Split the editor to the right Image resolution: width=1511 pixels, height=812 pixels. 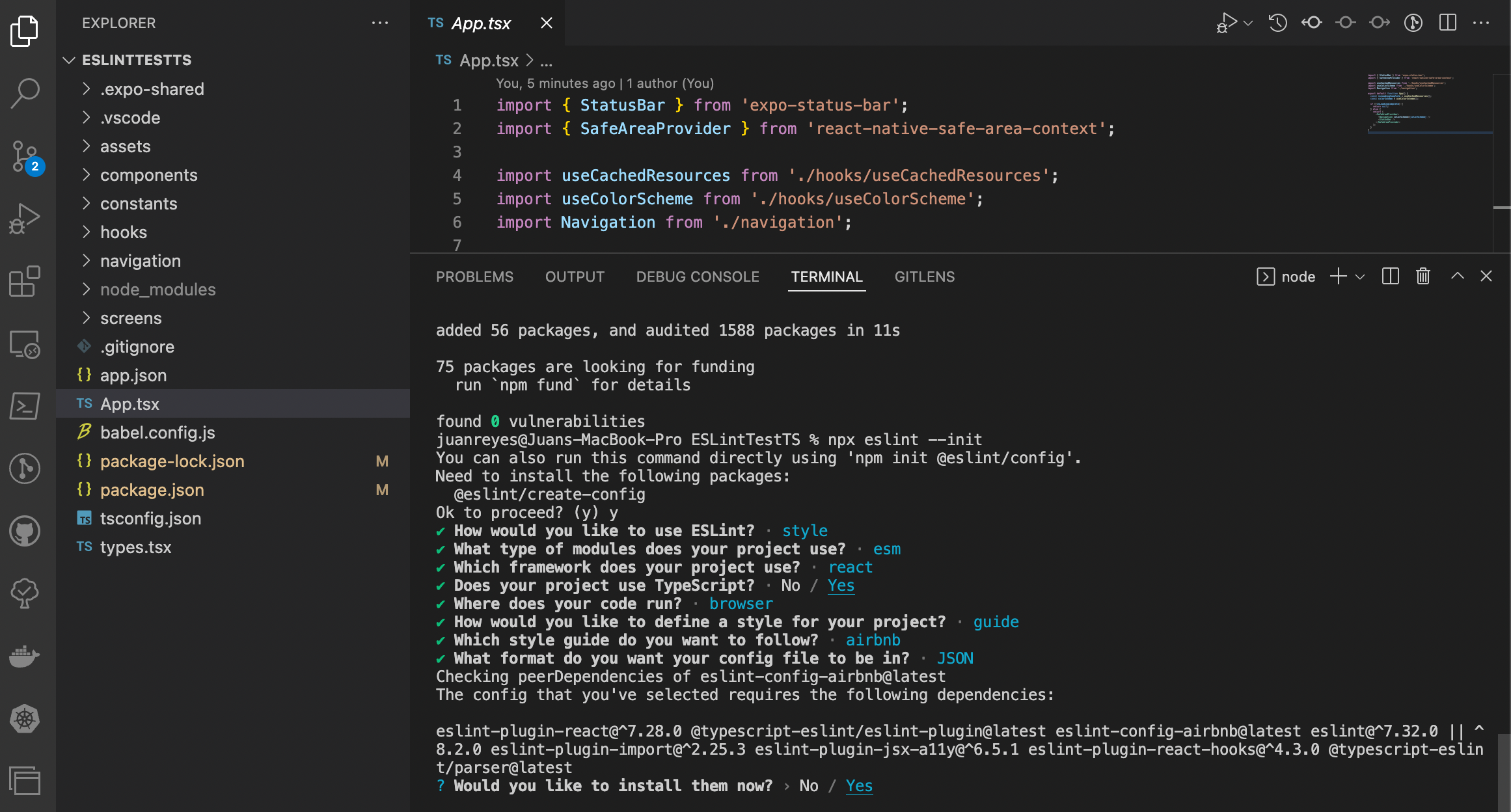click(1448, 23)
